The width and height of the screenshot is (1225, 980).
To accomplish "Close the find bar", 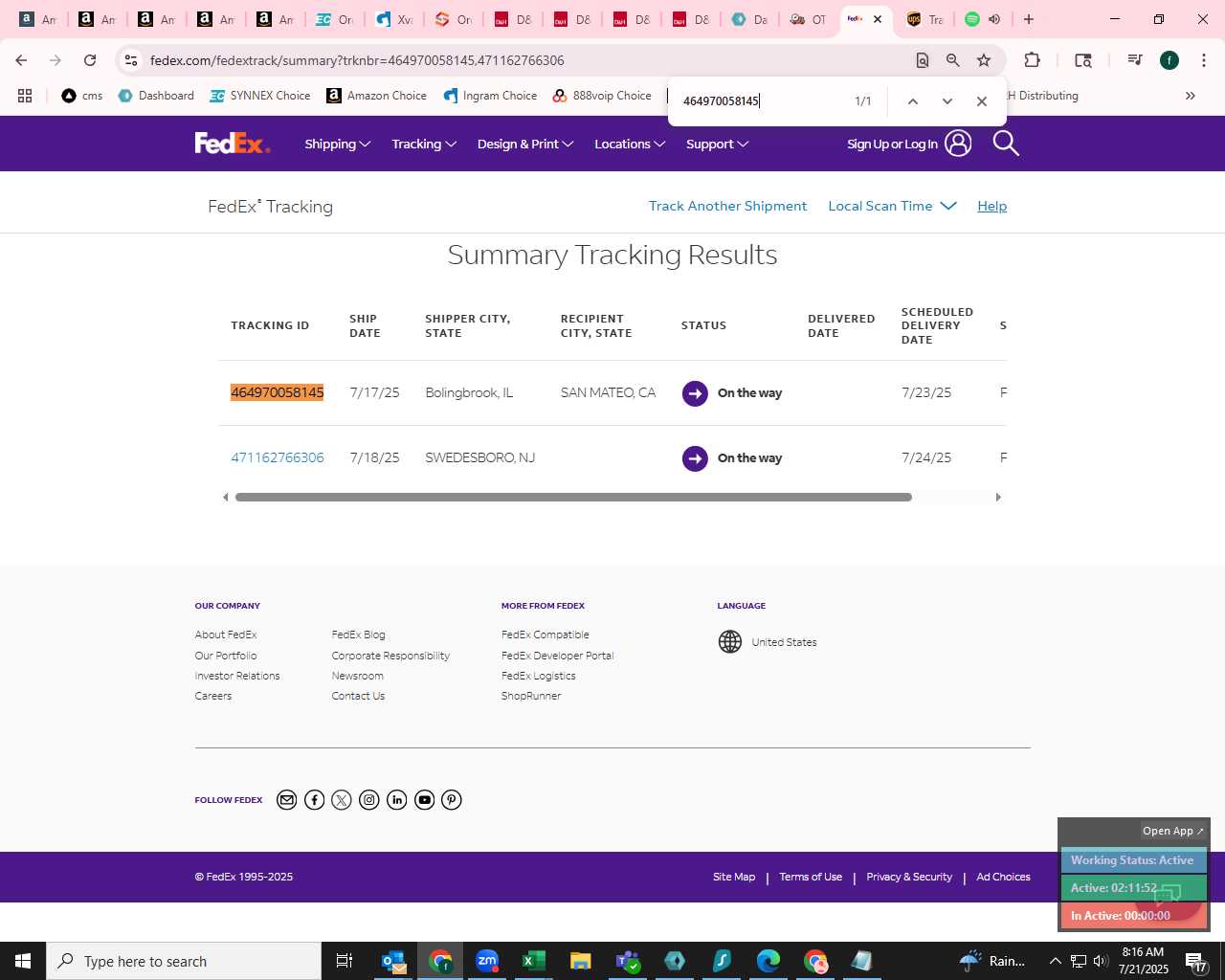I will tap(982, 101).
